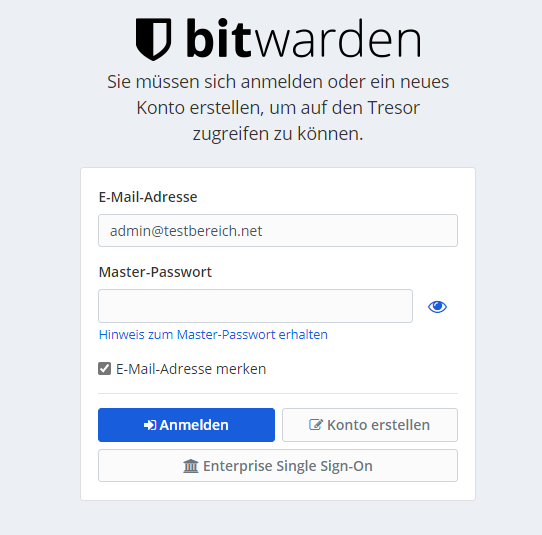
Task: Submit login with the blue Anmelden button
Action: coord(186,425)
